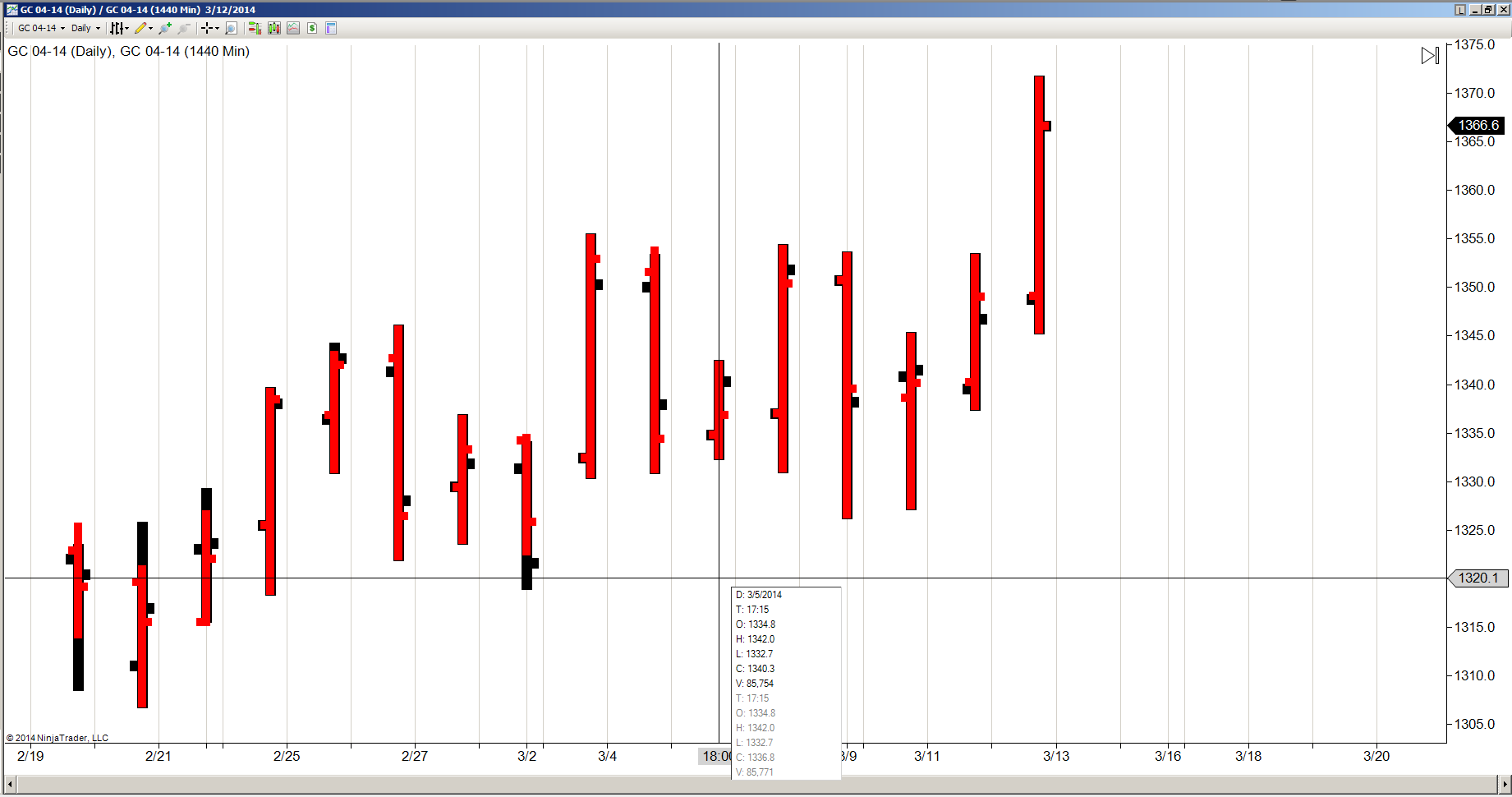Click the 1320.1 crosshair price label

click(x=1478, y=578)
